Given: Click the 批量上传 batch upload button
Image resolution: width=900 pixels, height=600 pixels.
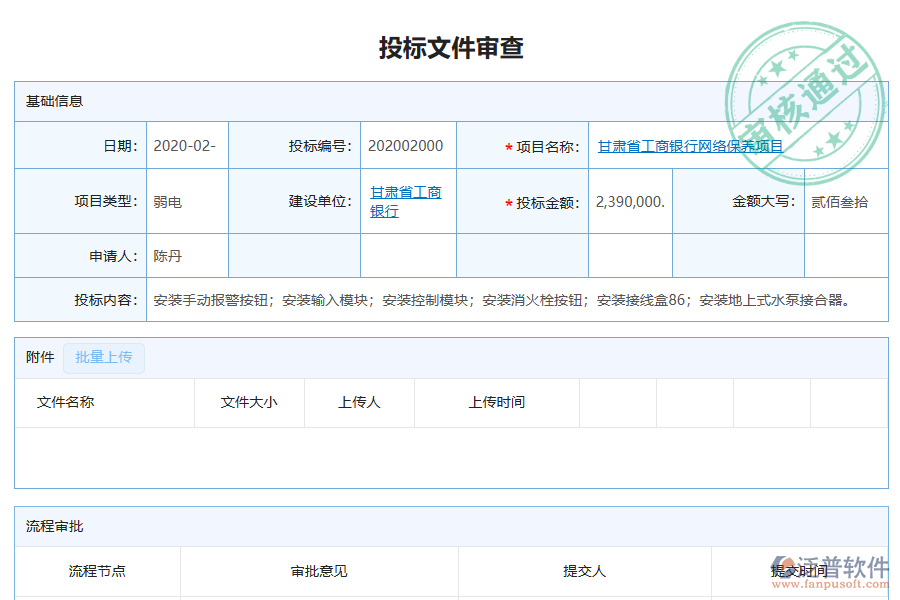Looking at the screenshot, I should tap(104, 358).
